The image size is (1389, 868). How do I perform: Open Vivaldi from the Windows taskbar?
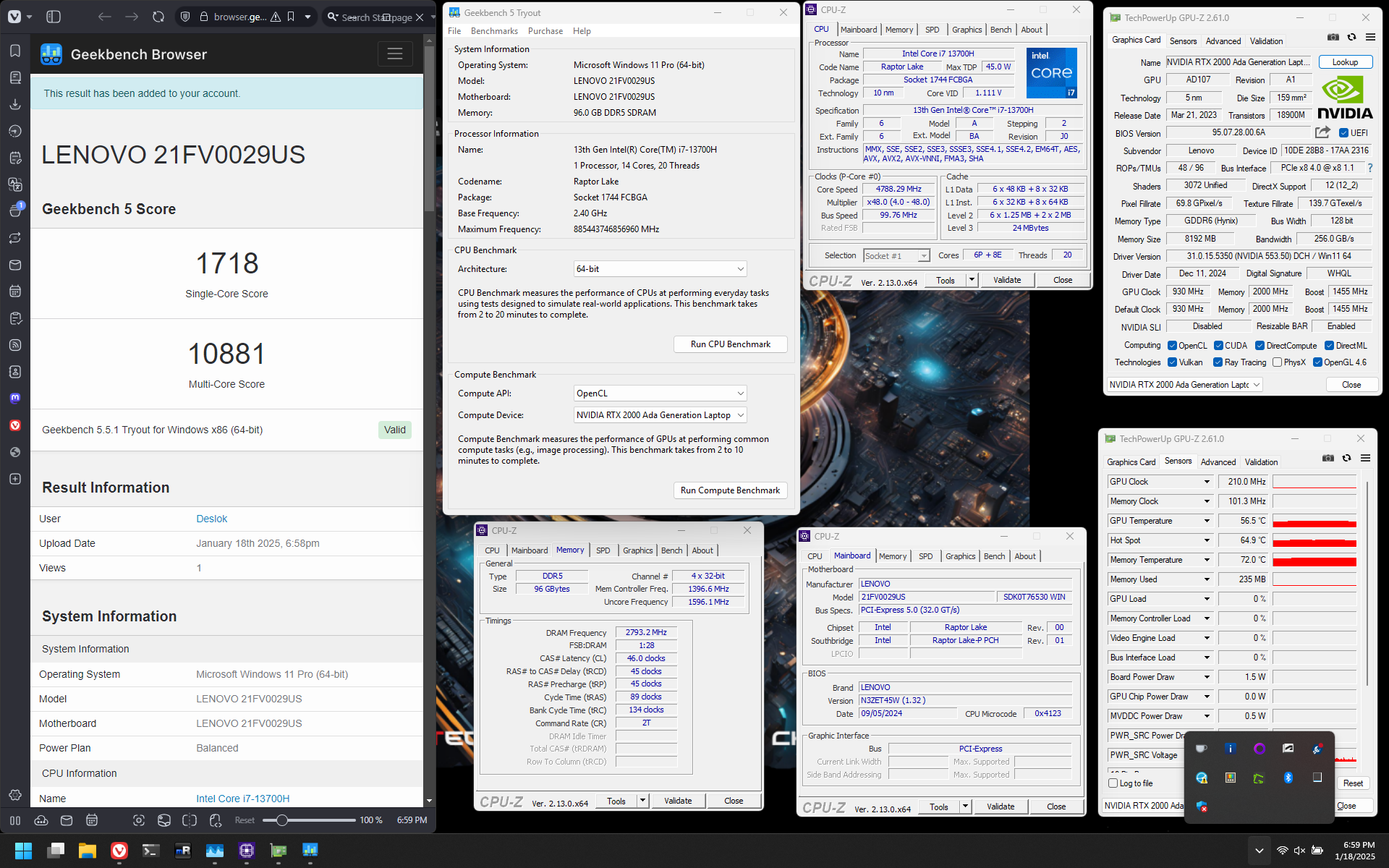(x=119, y=851)
